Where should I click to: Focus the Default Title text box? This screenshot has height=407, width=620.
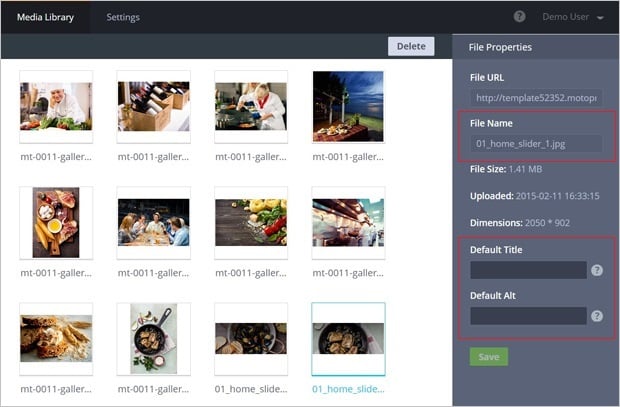click(x=528, y=270)
